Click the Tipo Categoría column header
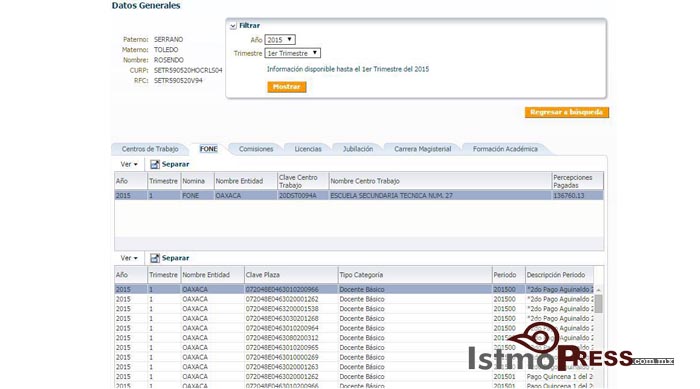The image size is (700, 389). coord(414,275)
